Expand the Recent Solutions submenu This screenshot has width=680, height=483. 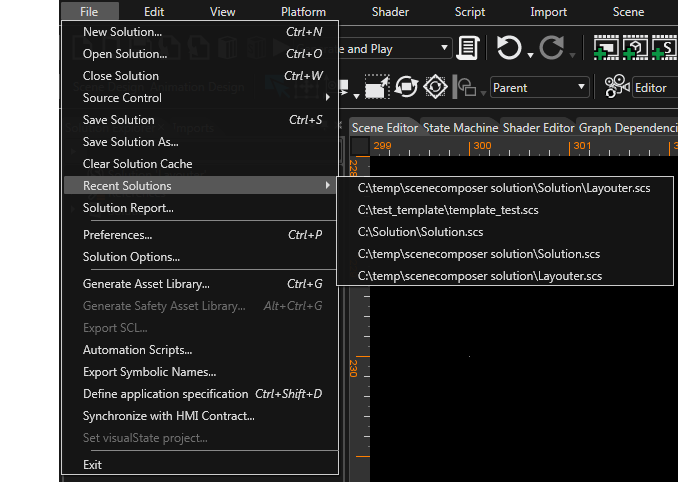pyautogui.click(x=201, y=186)
